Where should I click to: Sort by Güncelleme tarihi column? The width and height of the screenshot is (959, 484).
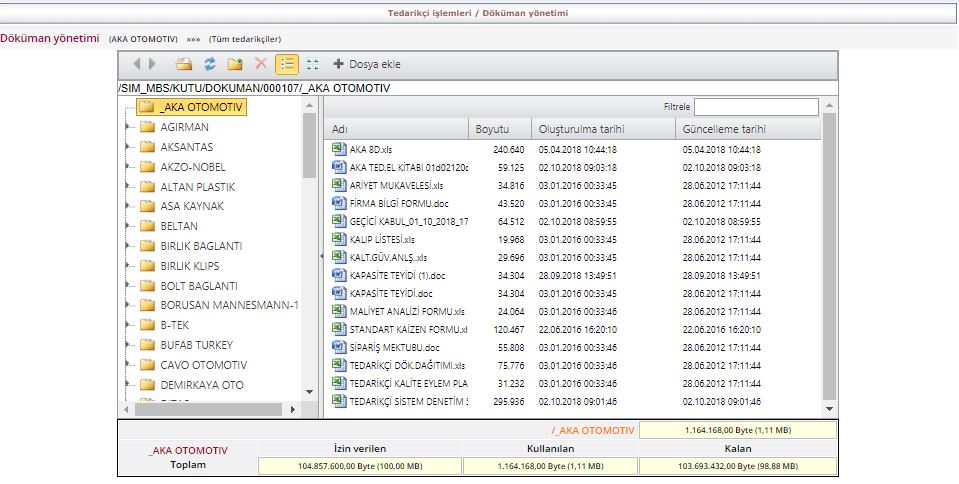coord(724,129)
